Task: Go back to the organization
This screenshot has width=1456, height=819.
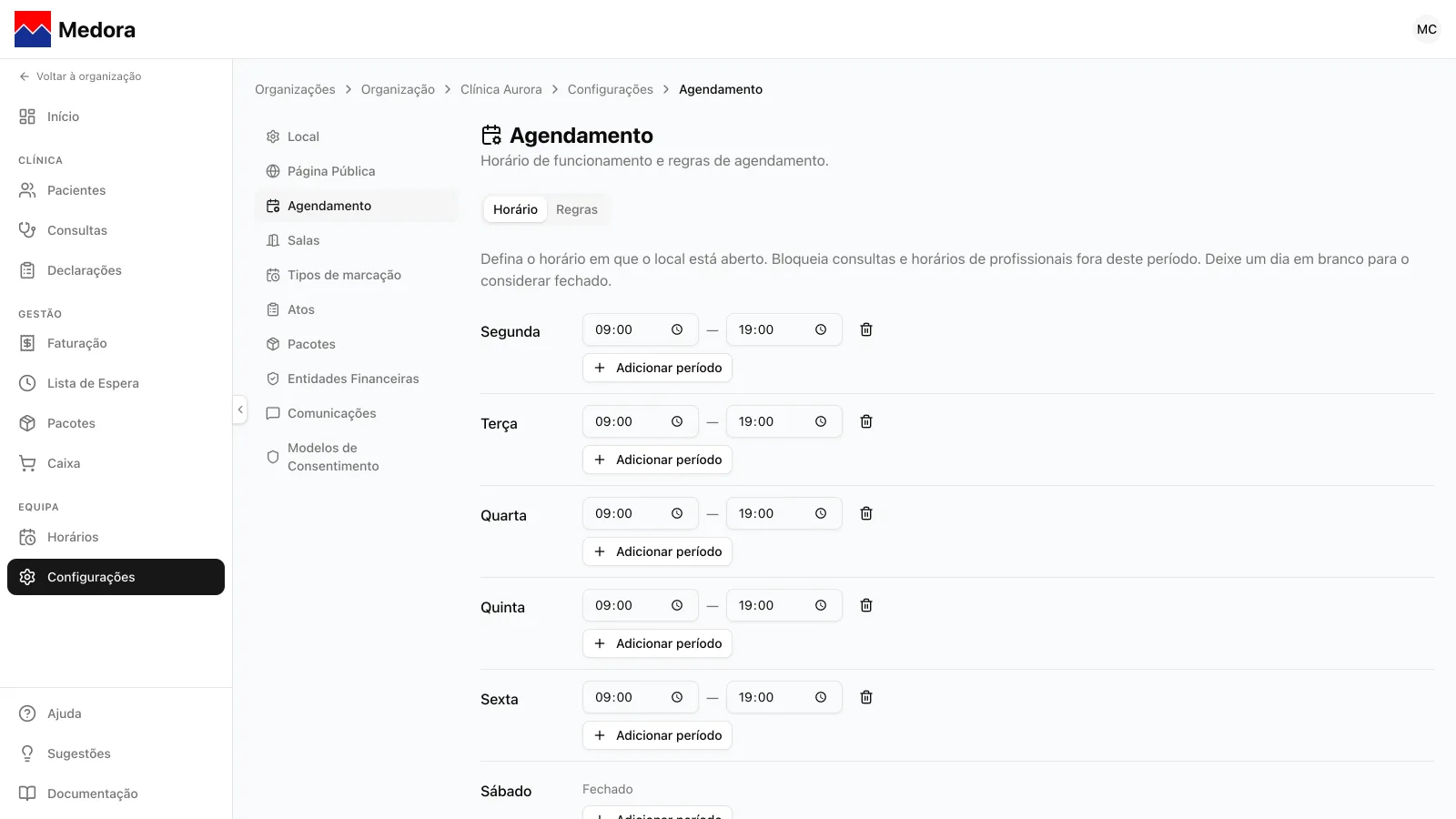Action: [80, 76]
